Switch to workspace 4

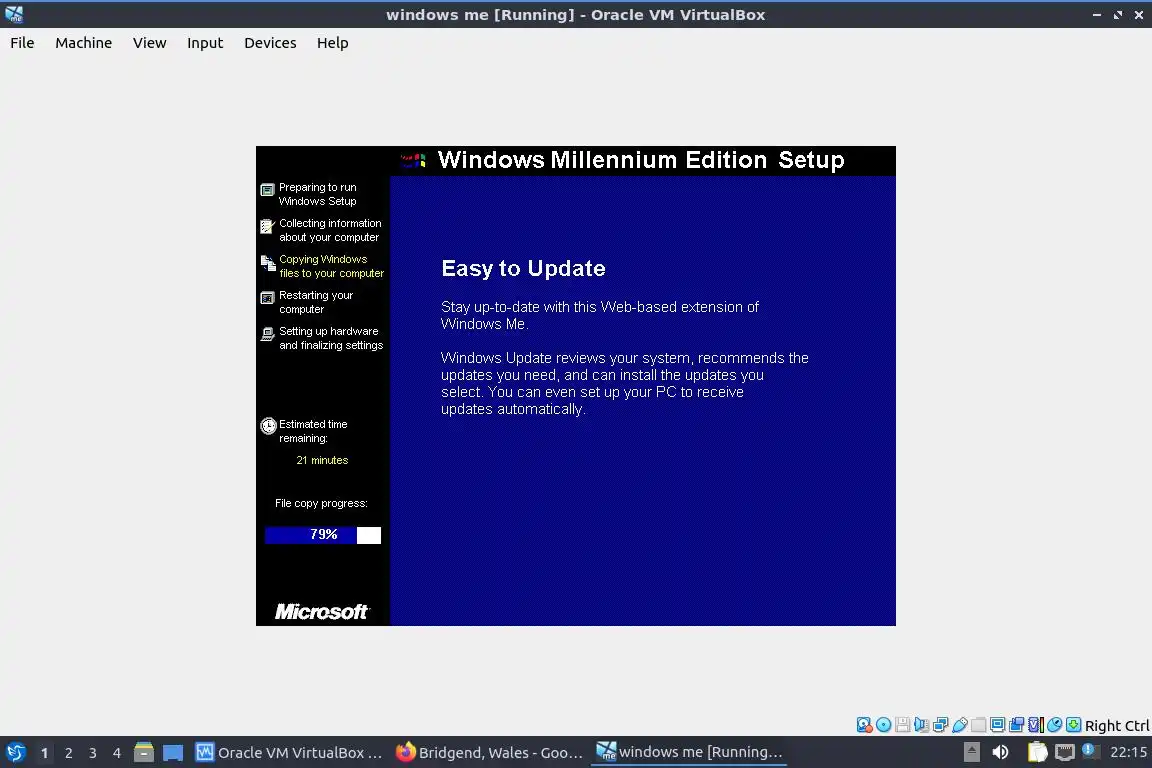coord(116,753)
